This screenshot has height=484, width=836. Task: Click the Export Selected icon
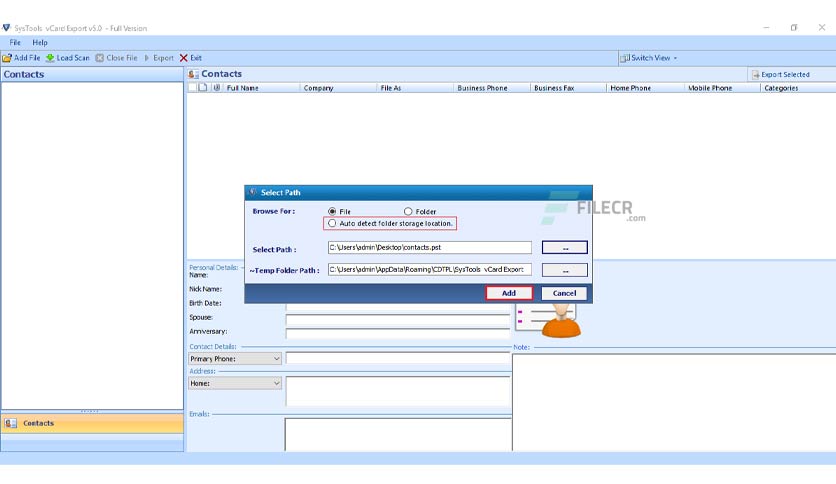755,75
